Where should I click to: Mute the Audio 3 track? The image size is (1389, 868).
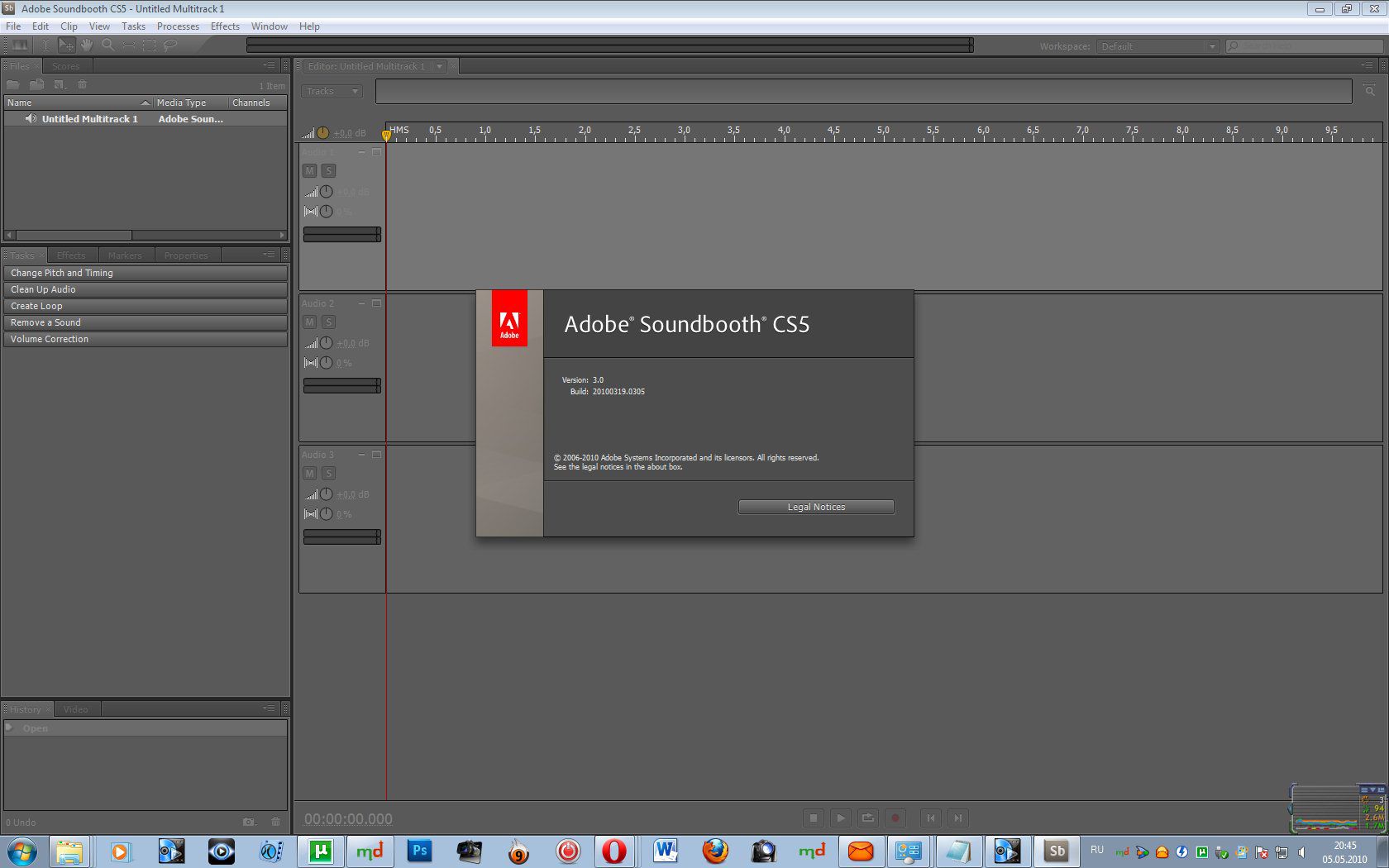coord(309,474)
